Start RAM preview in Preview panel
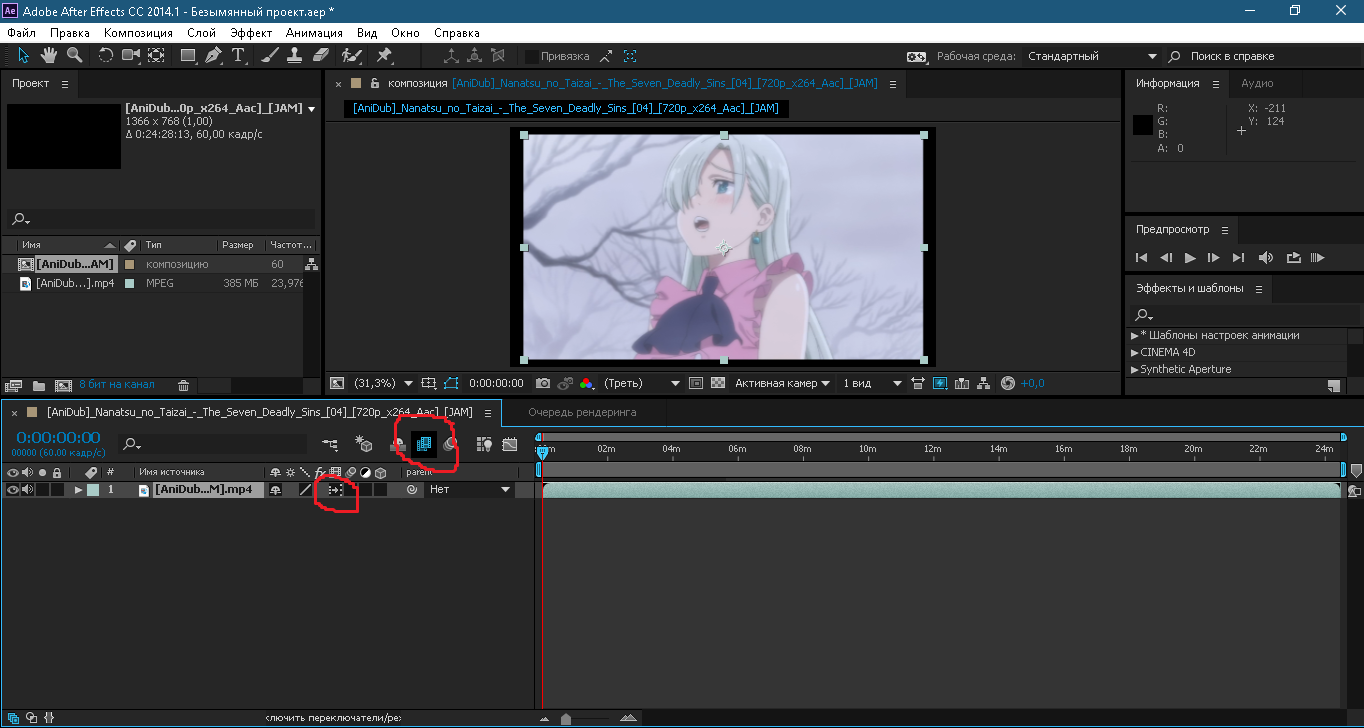The height and width of the screenshot is (728, 1364). pyautogui.click(x=1317, y=257)
